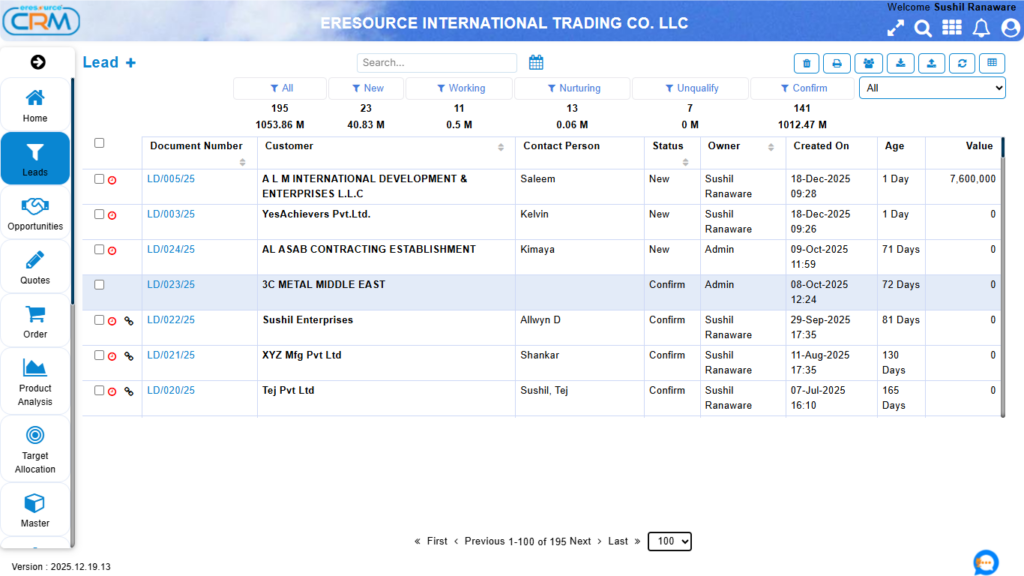Select the checkbox for 3C METAL MIDDLE EAST

[99, 285]
